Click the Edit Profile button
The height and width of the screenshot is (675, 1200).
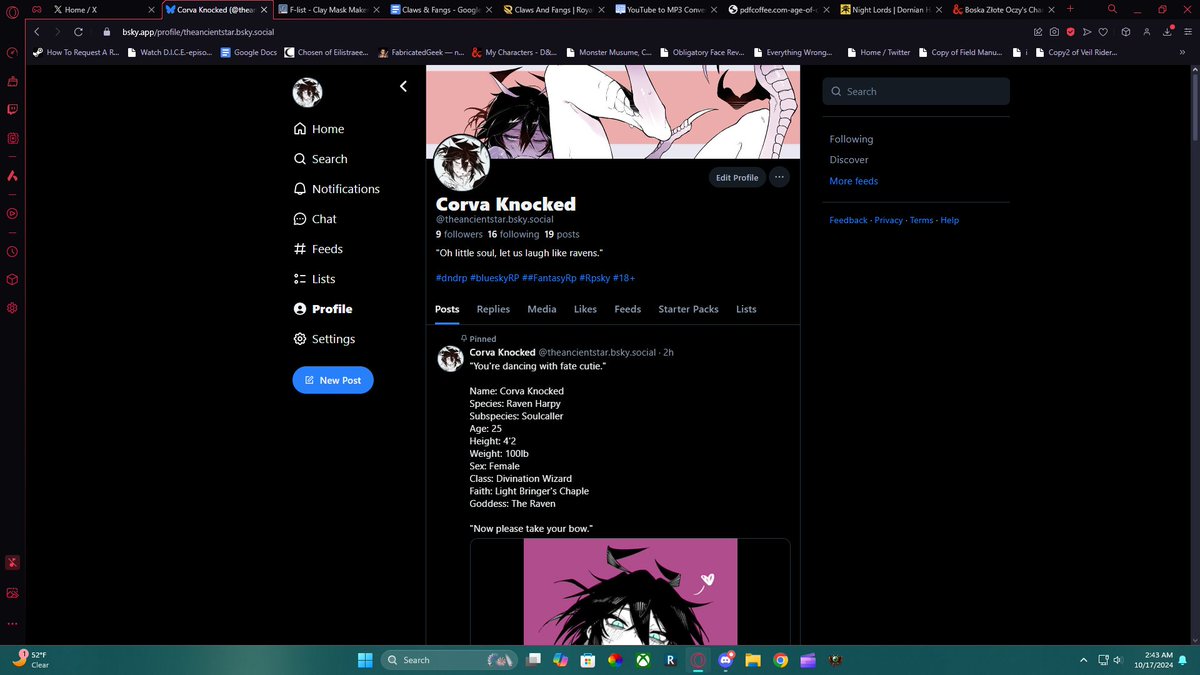coord(738,177)
